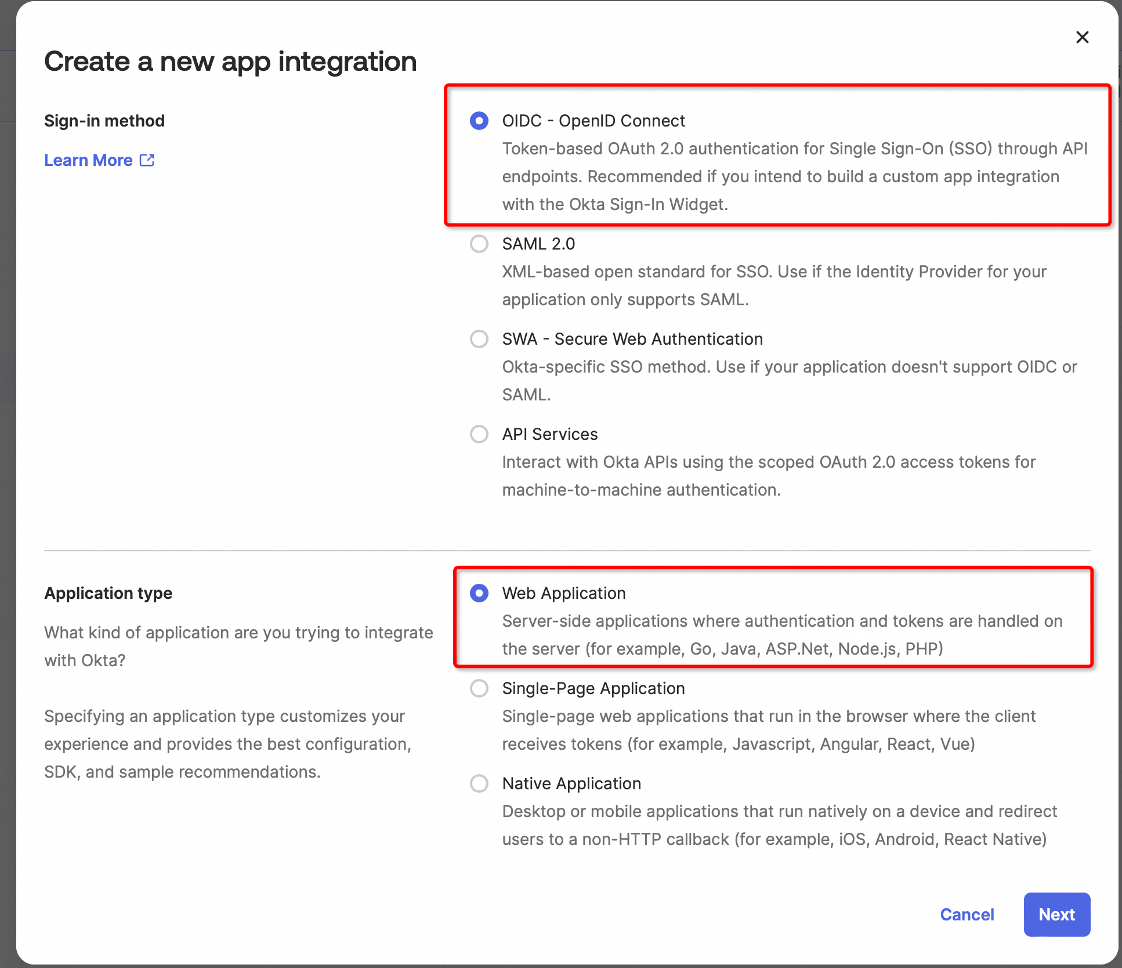1122x968 pixels.
Task: Pick the SWA - Secure Web Authentication radio
Action: (x=479, y=339)
